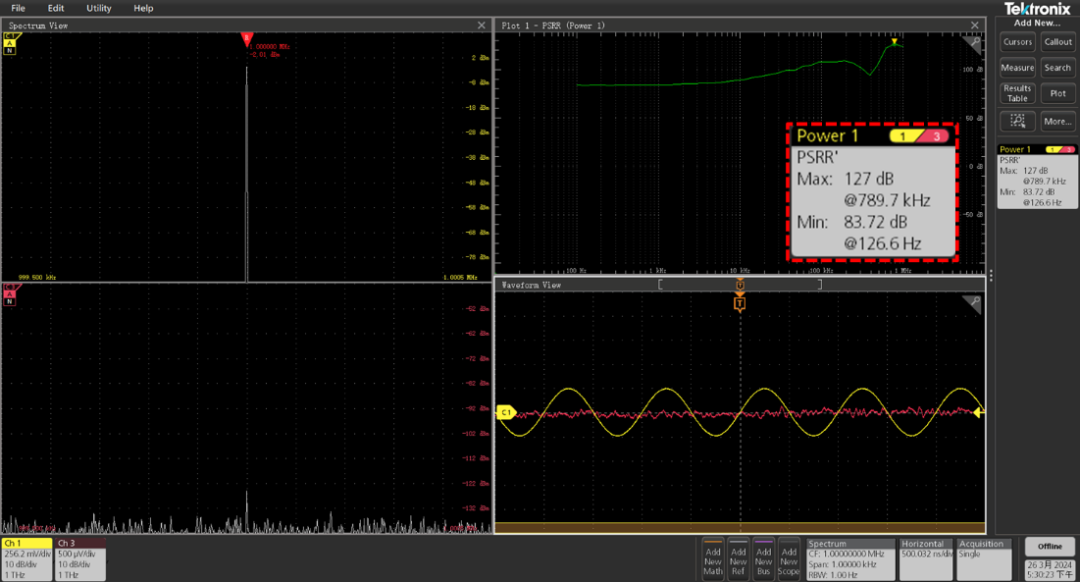Image resolution: width=1080 pixels, height=582 pixels.
Task: Click the red spectrum peak marker
Action: point(246,38)
